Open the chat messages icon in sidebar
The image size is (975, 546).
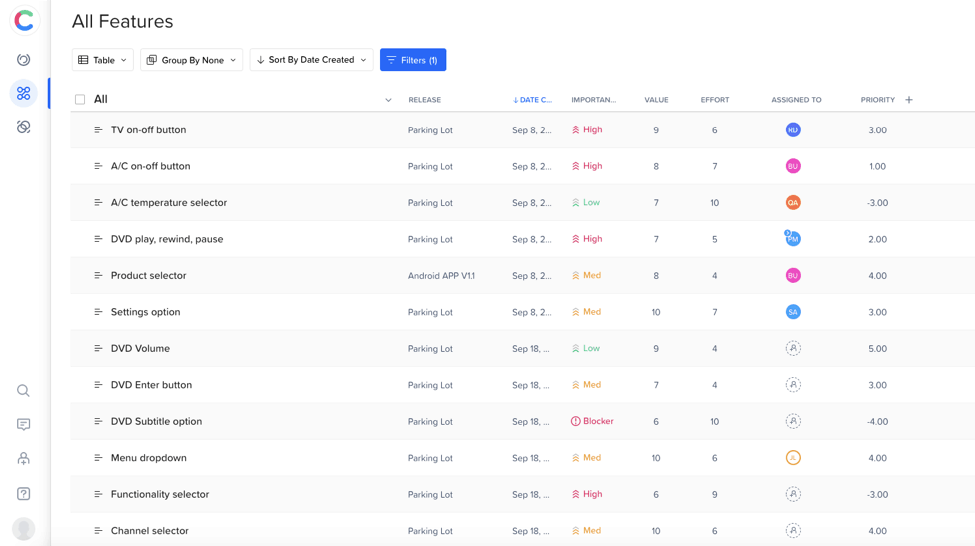[23, 425]
